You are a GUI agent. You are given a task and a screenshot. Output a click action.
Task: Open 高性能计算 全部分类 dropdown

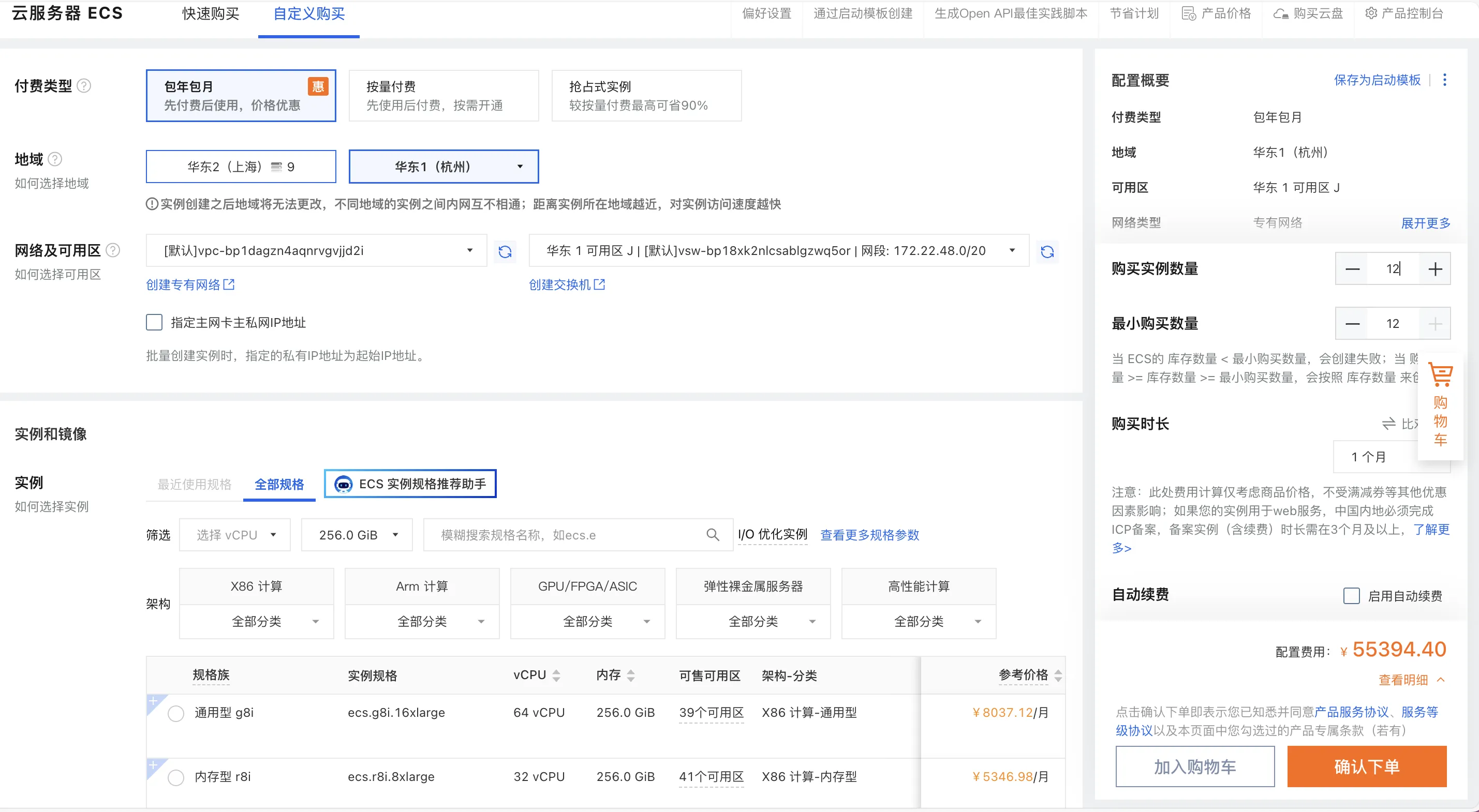(919, 622)
